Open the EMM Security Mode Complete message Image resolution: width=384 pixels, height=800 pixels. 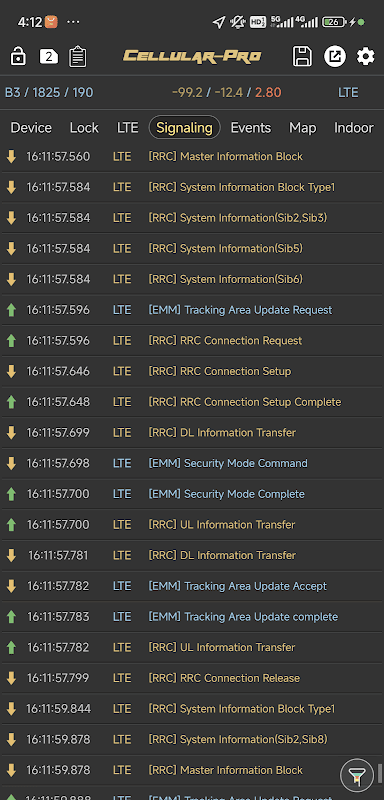192,494
